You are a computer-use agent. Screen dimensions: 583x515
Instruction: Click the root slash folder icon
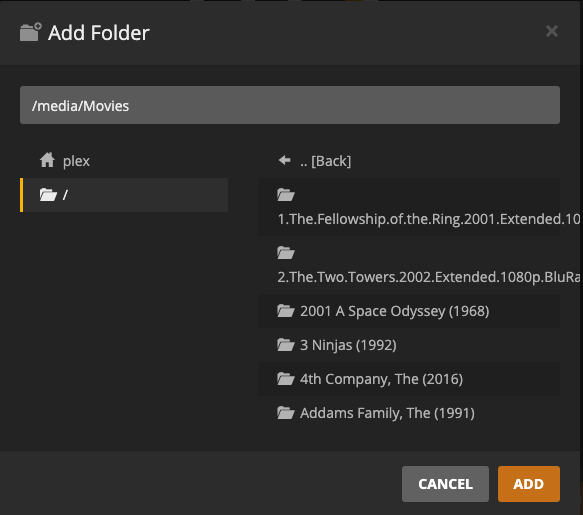pos(48,194)
